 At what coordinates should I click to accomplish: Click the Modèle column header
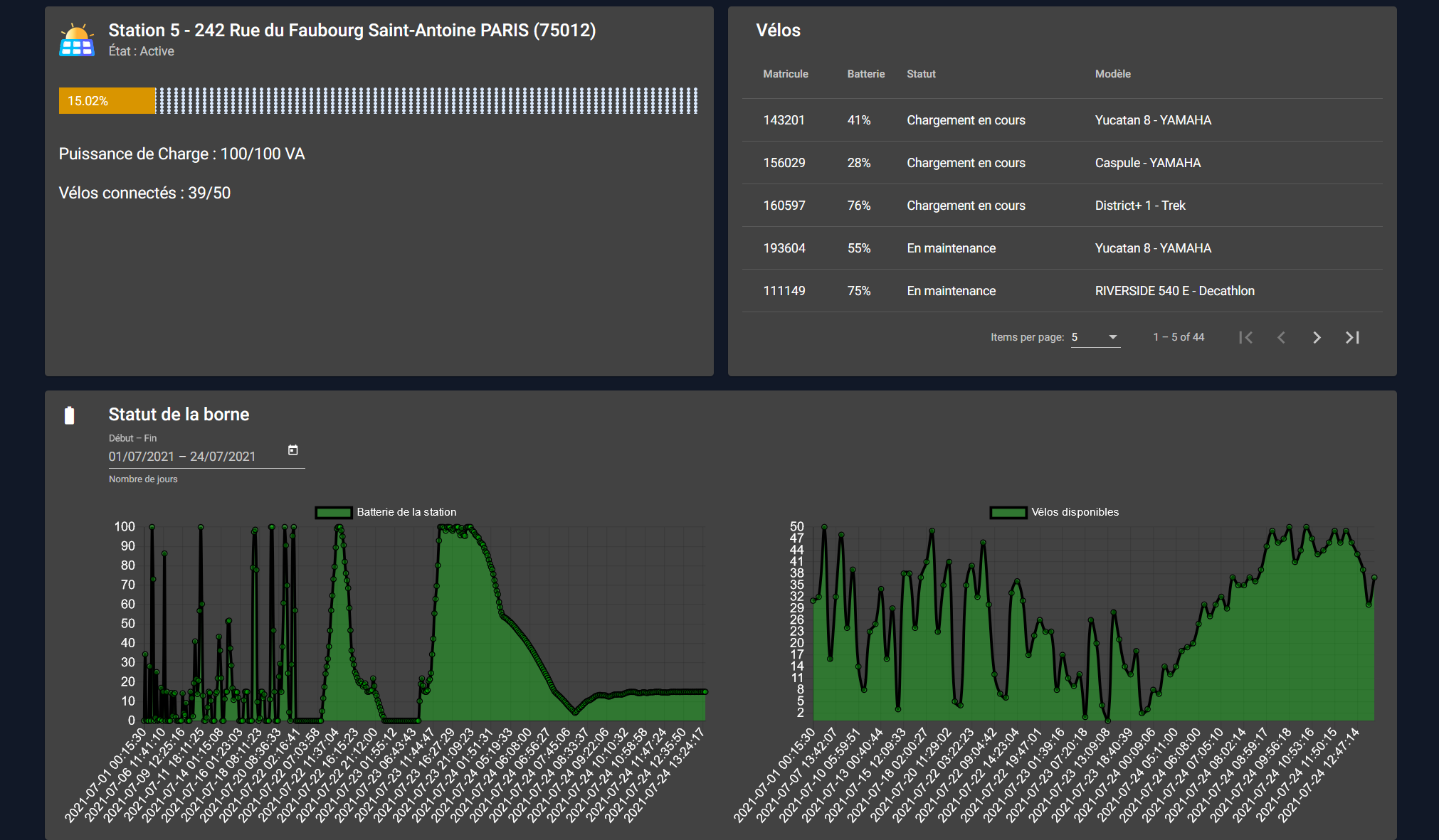coord(1113,74)
